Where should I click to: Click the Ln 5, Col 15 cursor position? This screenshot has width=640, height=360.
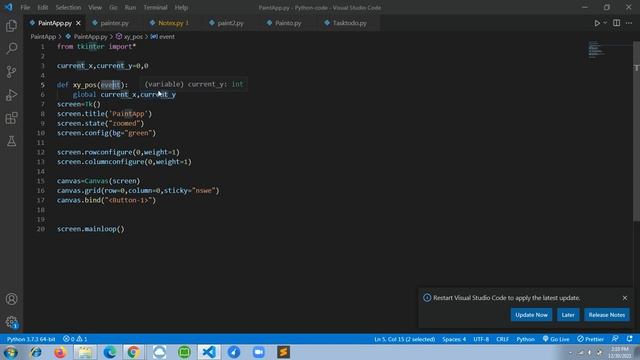pos(404,339)
